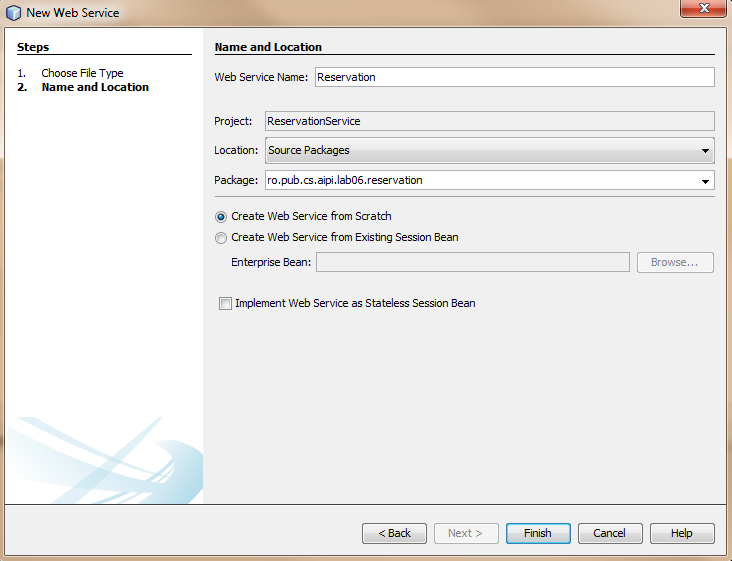
Task: Click the Enterprise Bean text field
Action: pos(472,262)
